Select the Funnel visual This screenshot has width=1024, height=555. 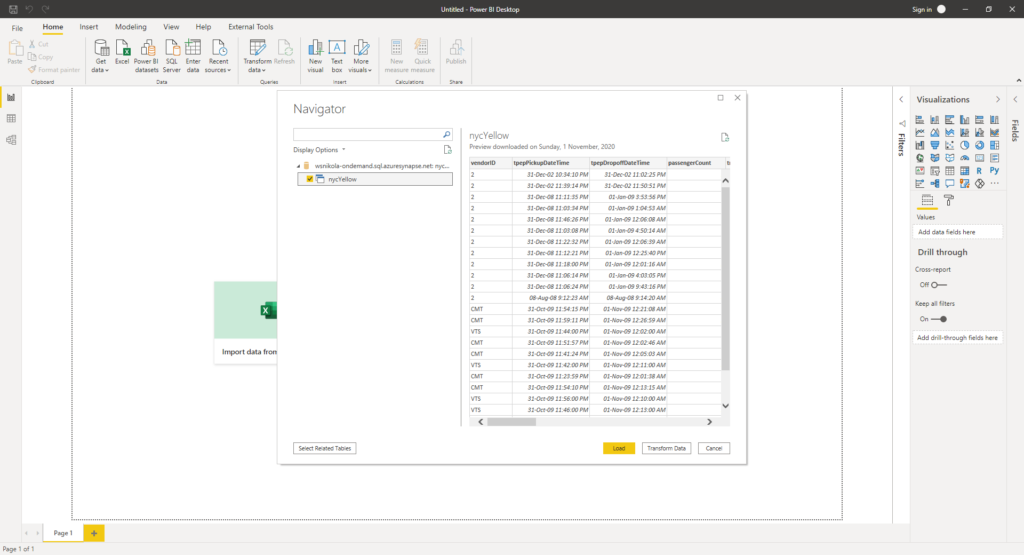(935, 145)
